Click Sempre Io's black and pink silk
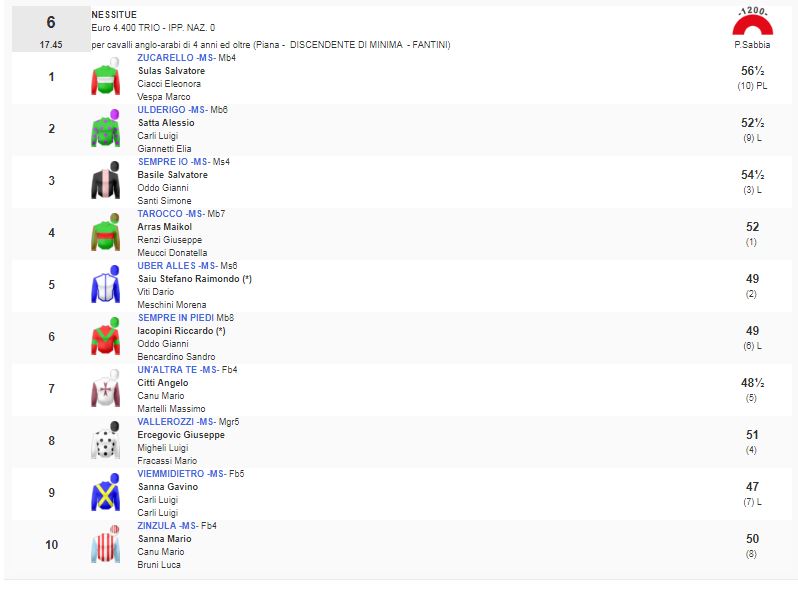798x589 pixels. click(x=105, y=181)
